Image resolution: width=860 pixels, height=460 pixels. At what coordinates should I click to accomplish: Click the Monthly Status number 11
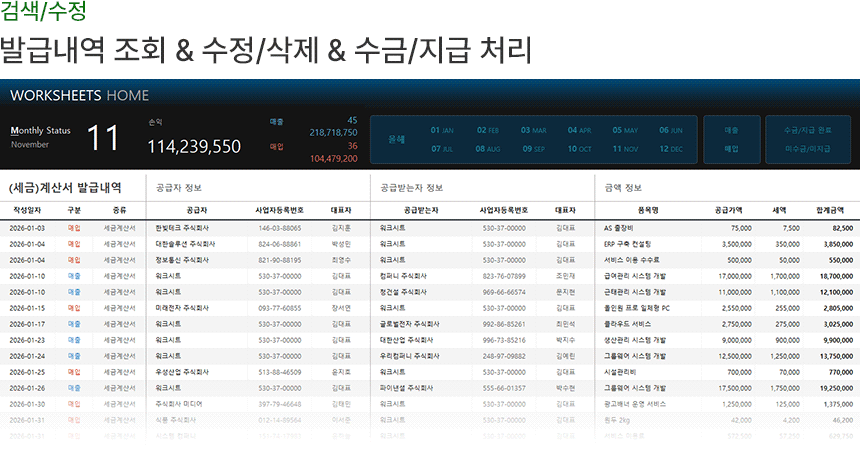(103, 139)
